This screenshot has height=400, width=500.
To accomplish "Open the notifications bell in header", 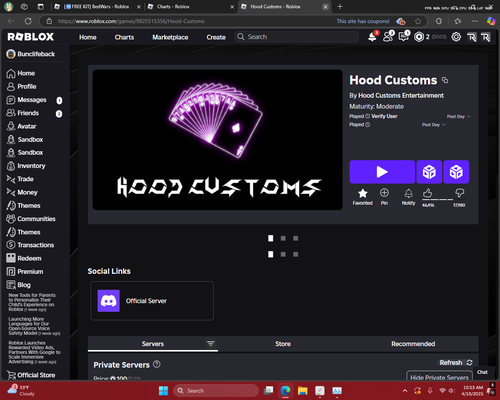I will pyautogui.click(x=372, y=37).
